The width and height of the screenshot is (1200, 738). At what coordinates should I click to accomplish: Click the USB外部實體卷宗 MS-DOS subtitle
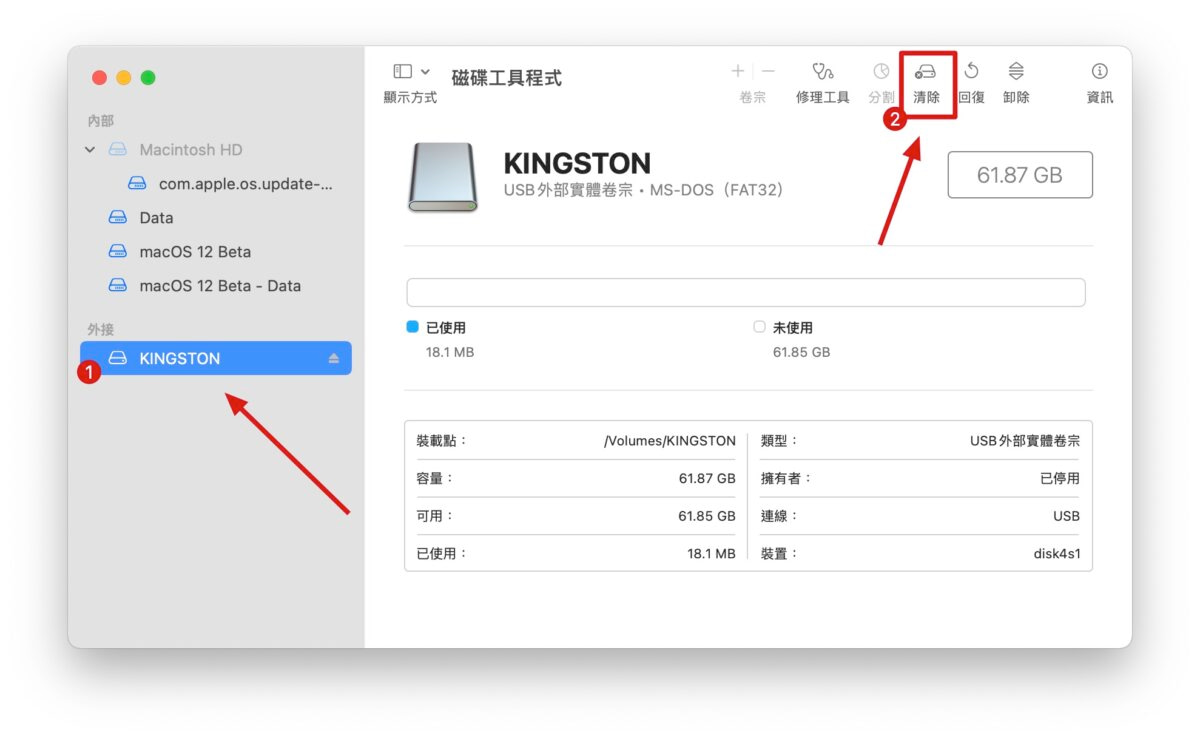(644, 190)
